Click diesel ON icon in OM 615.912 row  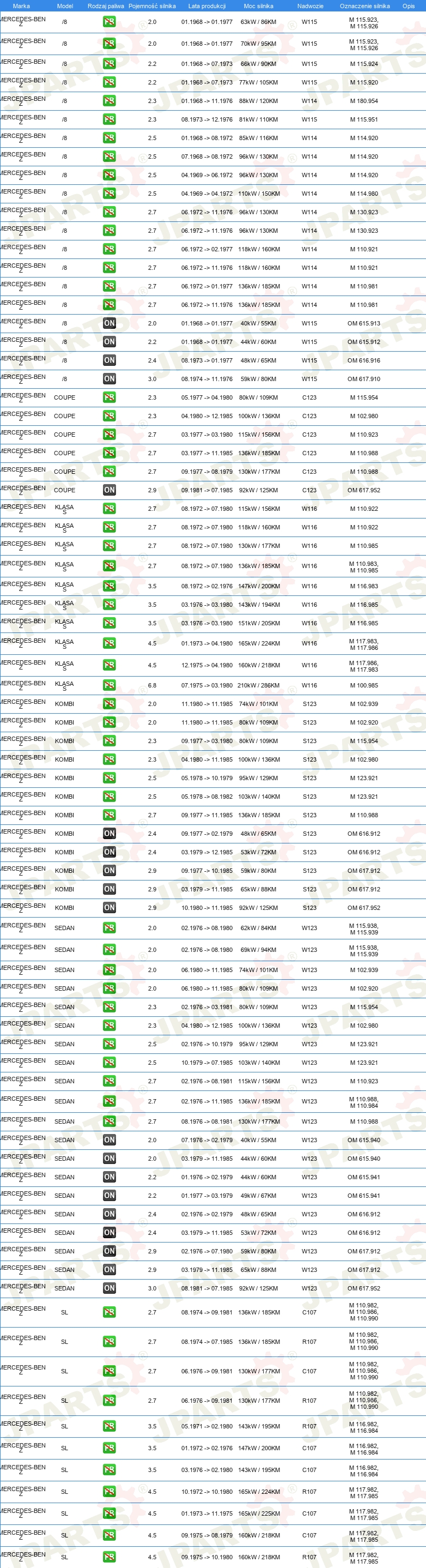click(x=109, y=342)
